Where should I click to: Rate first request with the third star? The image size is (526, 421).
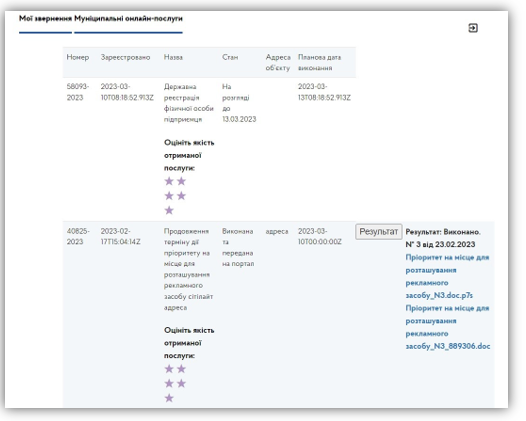(x=169, y=196)
